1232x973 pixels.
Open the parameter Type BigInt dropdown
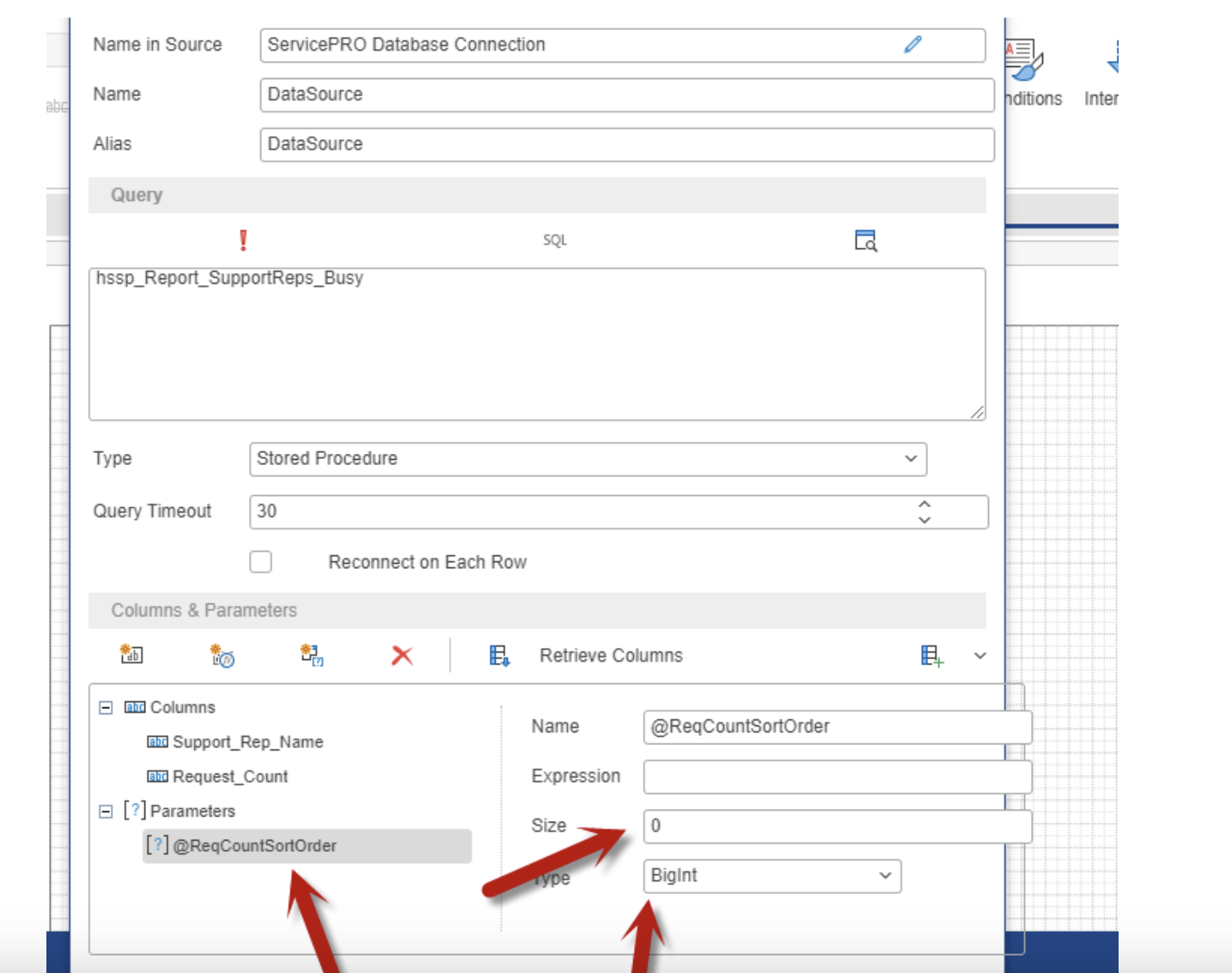771,876
